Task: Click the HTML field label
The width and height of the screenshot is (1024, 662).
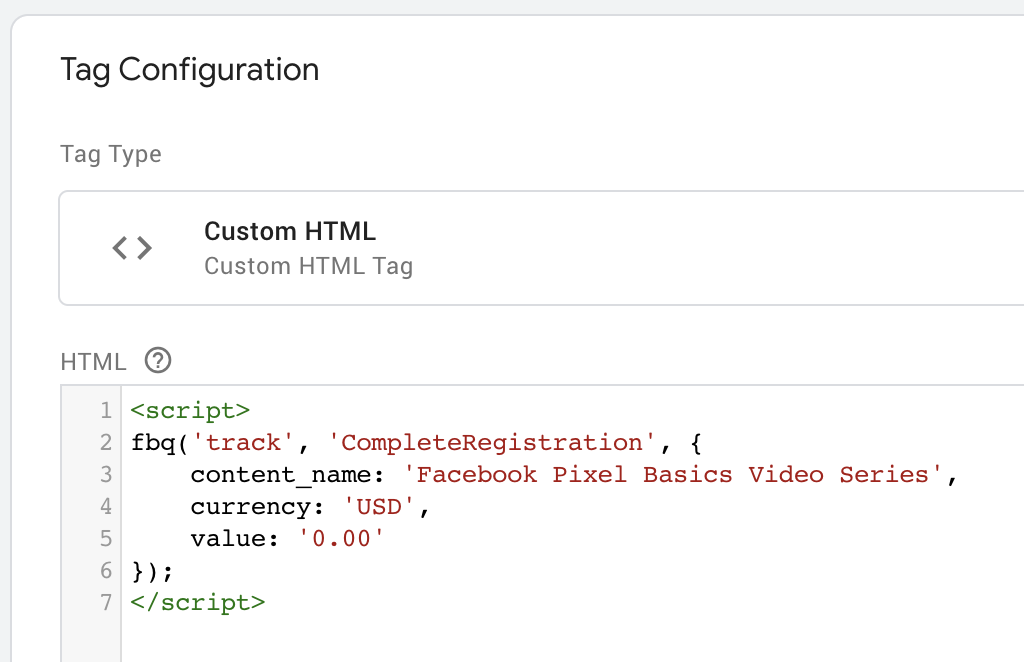Action: [93, 362]
